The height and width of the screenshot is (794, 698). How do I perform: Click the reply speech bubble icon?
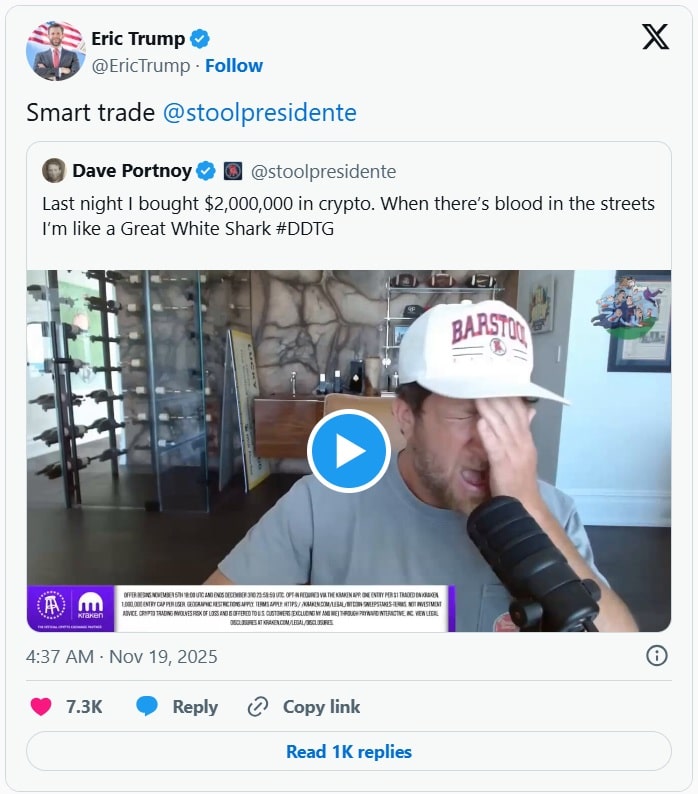[x=147, y=707]
